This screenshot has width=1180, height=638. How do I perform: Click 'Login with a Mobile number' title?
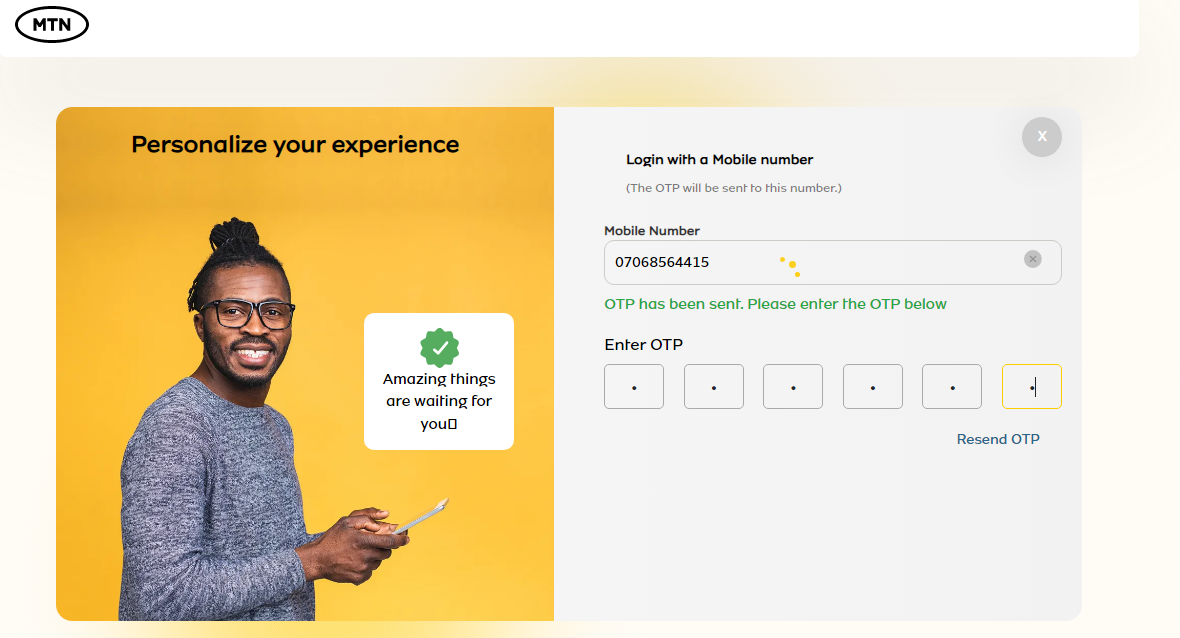(719, 160)
